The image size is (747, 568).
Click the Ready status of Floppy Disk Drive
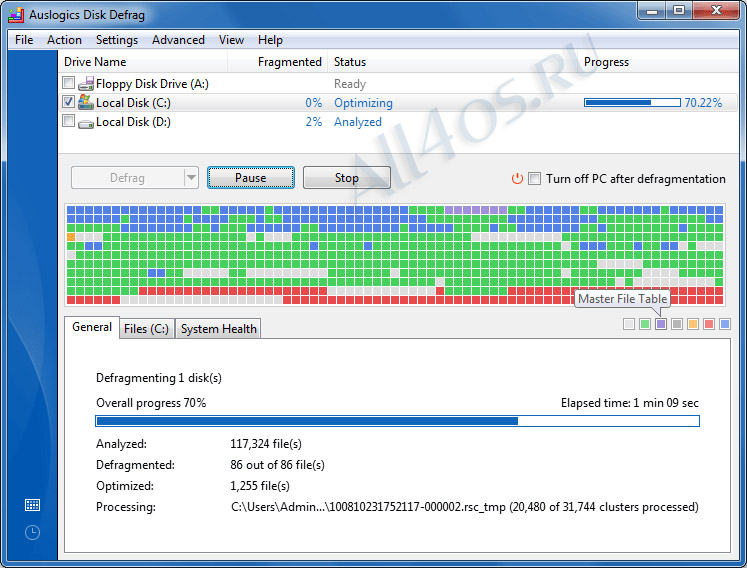click(x=350, y=84)
